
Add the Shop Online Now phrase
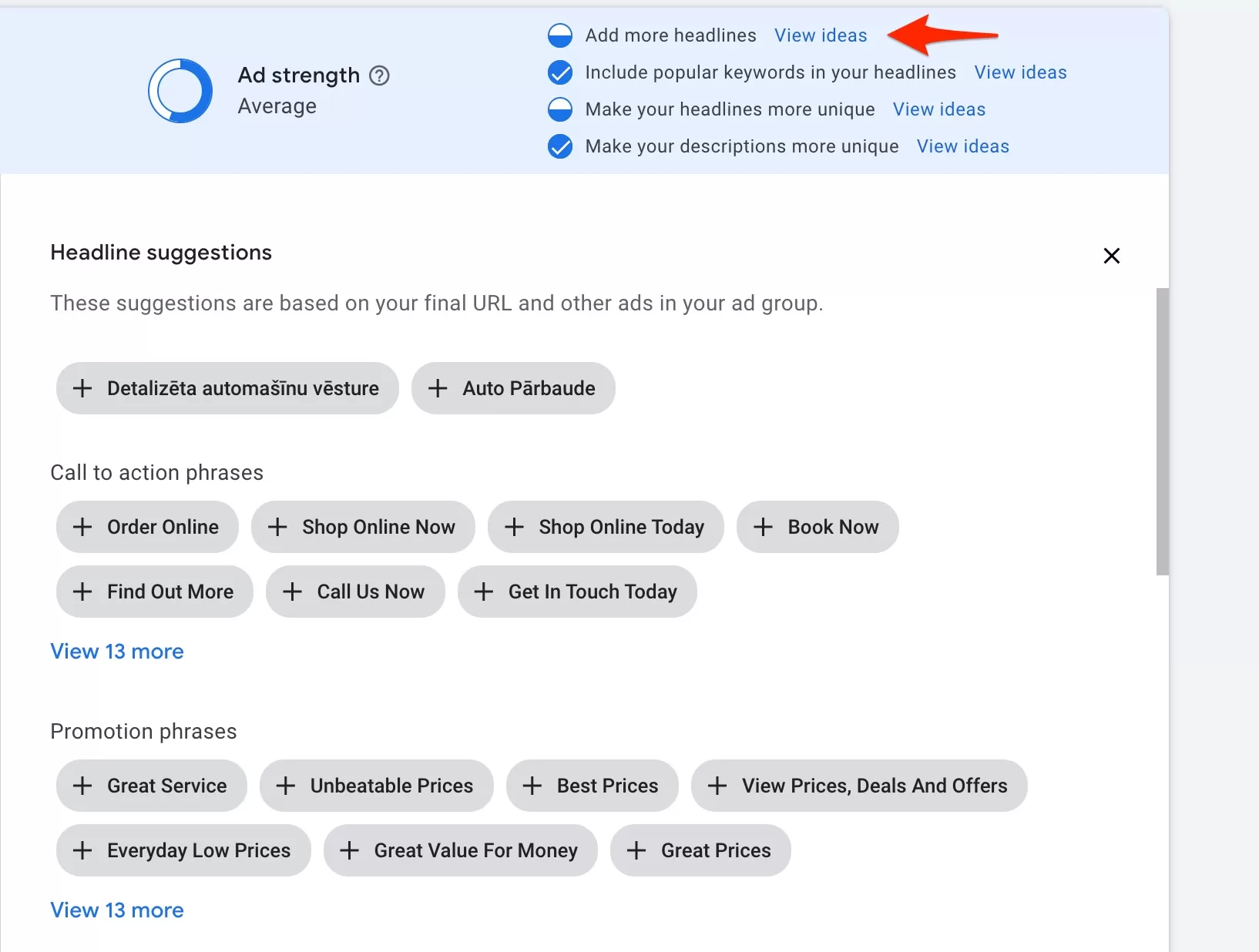363,527
